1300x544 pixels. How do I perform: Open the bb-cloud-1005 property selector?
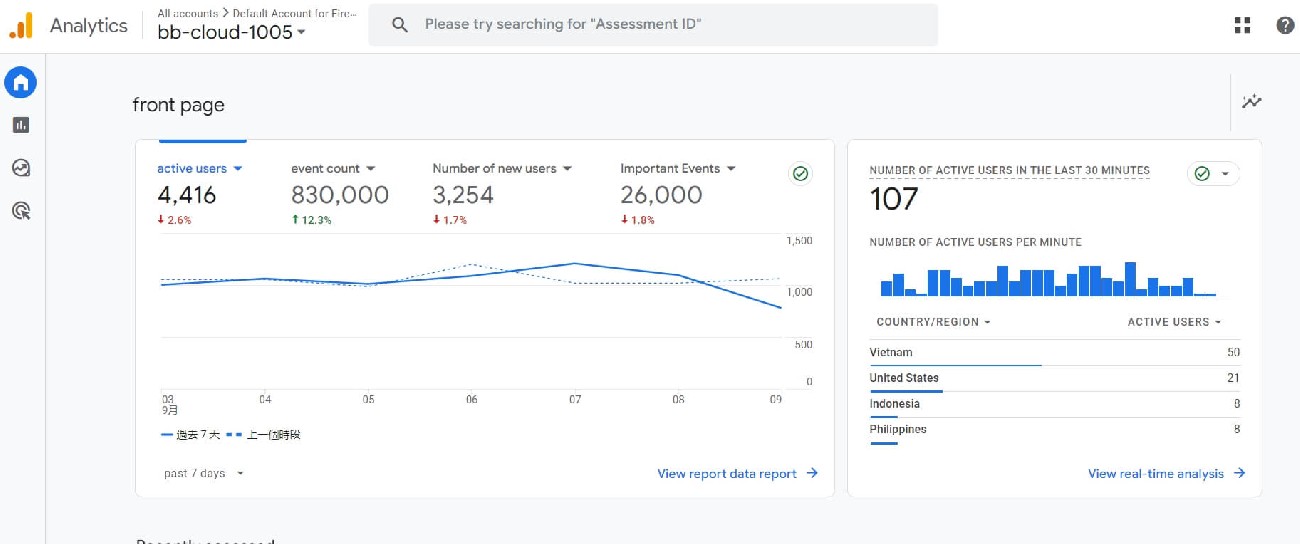(231, 32)
